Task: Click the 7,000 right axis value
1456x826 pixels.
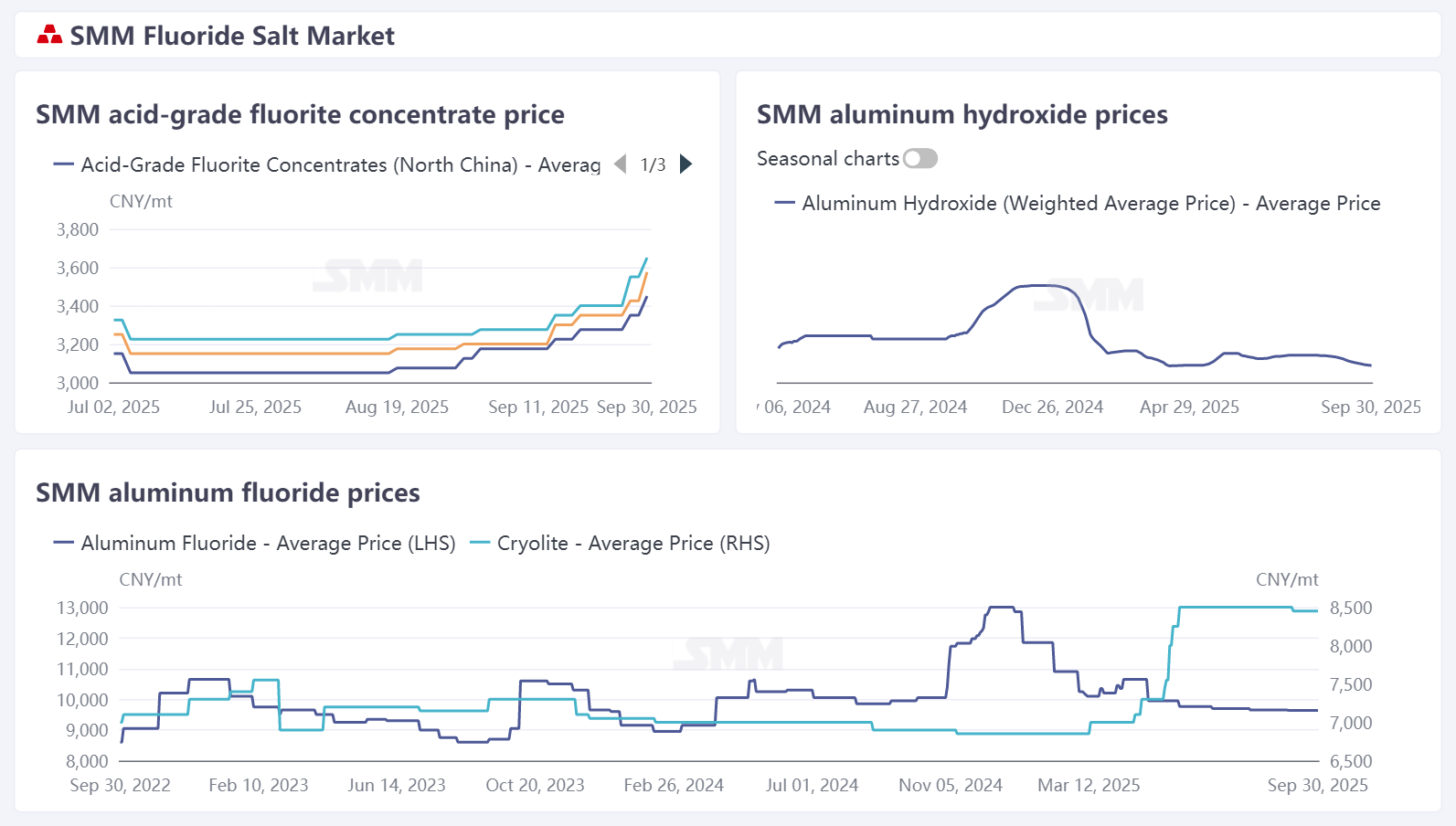Action: click(x=1351, y=723)
